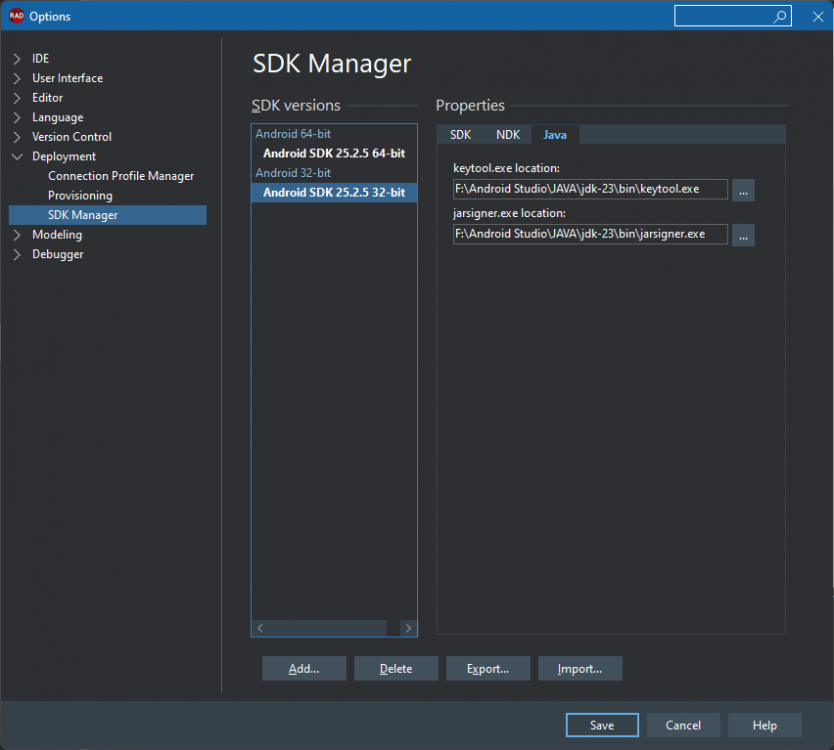Click the keytool.exe location field
The height and width of the screenshot is (750, 834).
coord(590,189)
